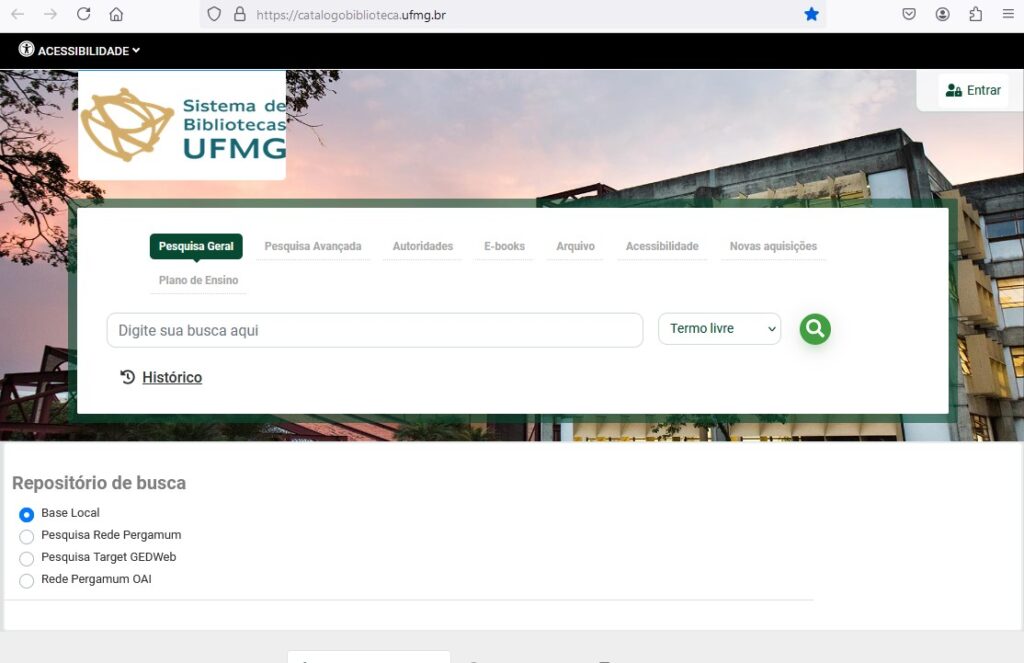
Task: Choose Pesquisa Target GEDWeb radio option
Action: pos(27,558)
